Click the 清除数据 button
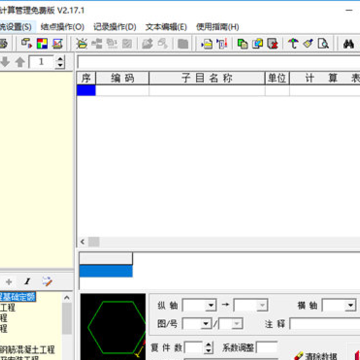The image size is (360, 360). point(316,356)
